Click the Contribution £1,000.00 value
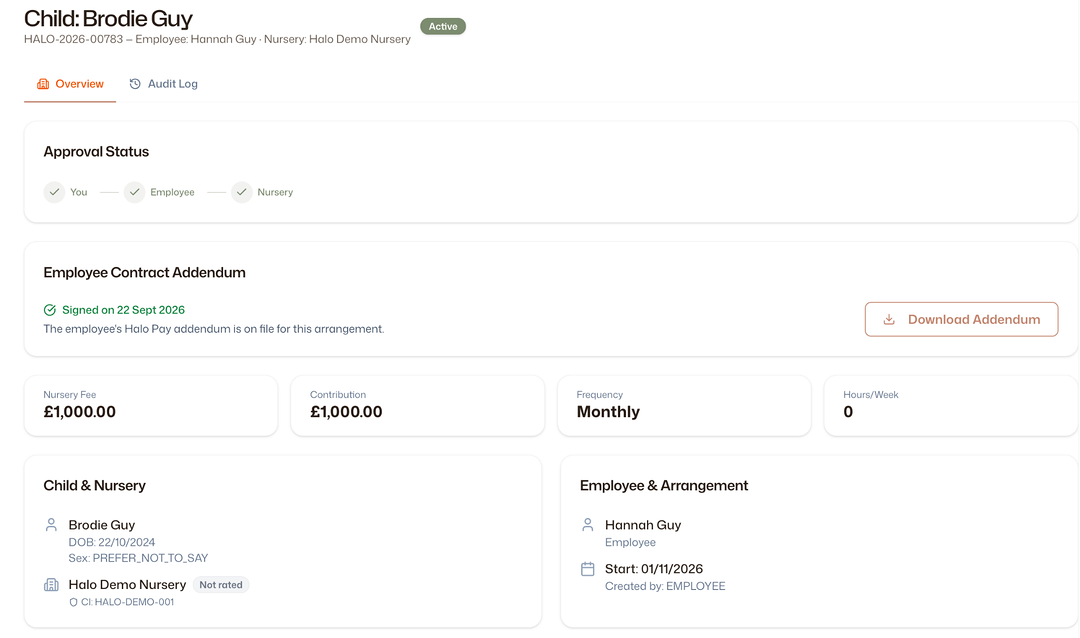 (x=346, y=412)
